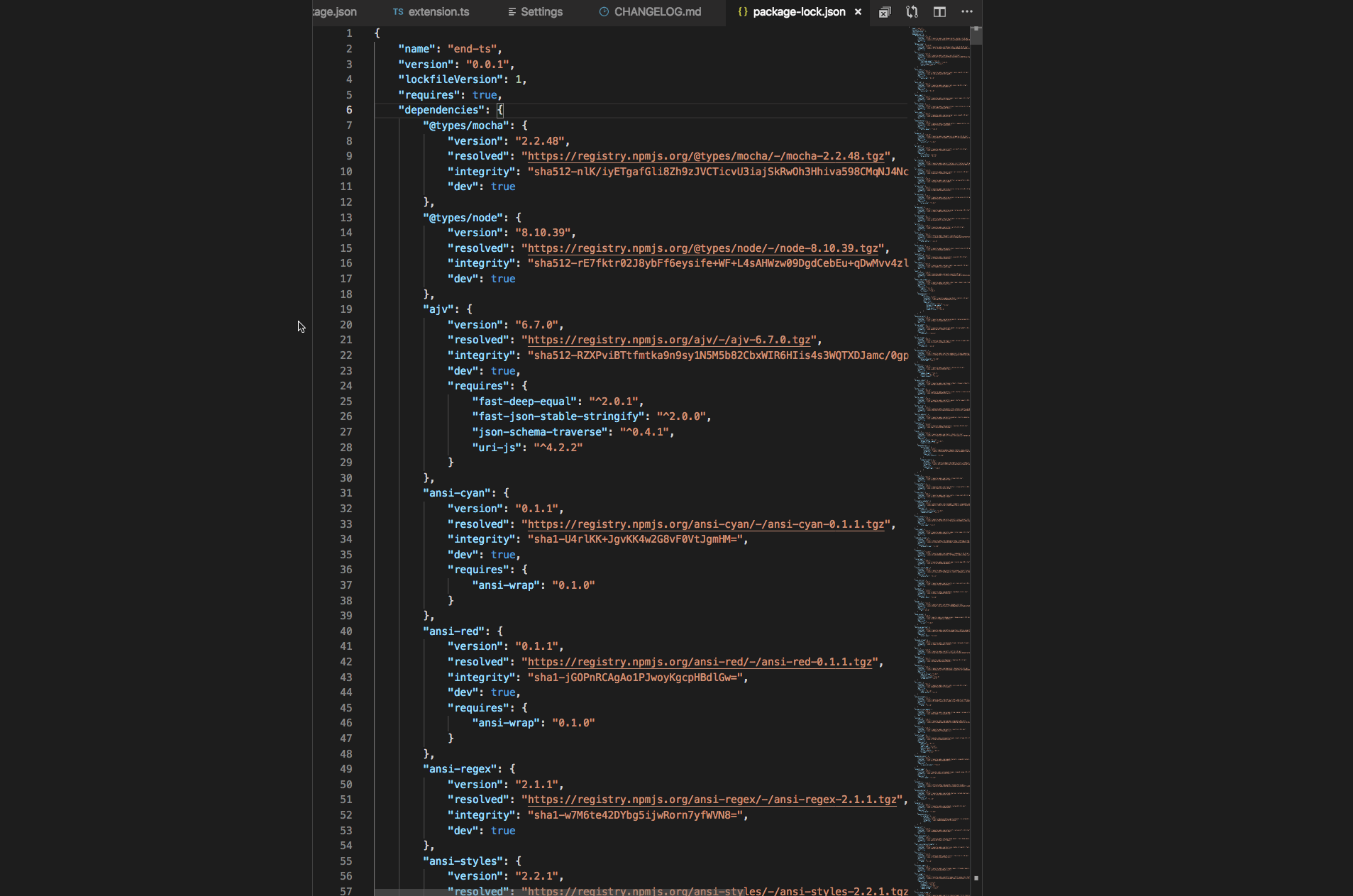
Task: Follow the ansi-regex-2.1.1.tgz registry link
Action: pos(712,800)
